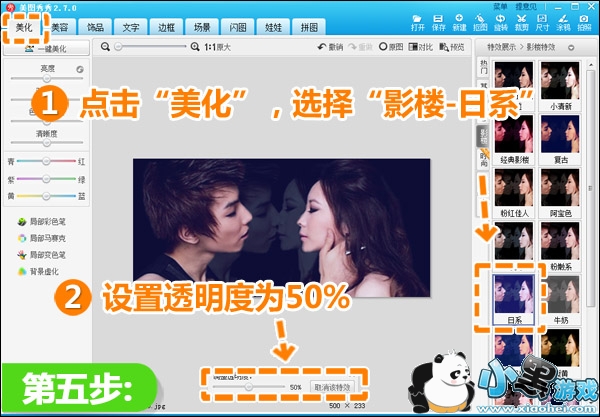600x417 pixels.
Task: Open the 菜单 menu
Action: coord(500,6)
